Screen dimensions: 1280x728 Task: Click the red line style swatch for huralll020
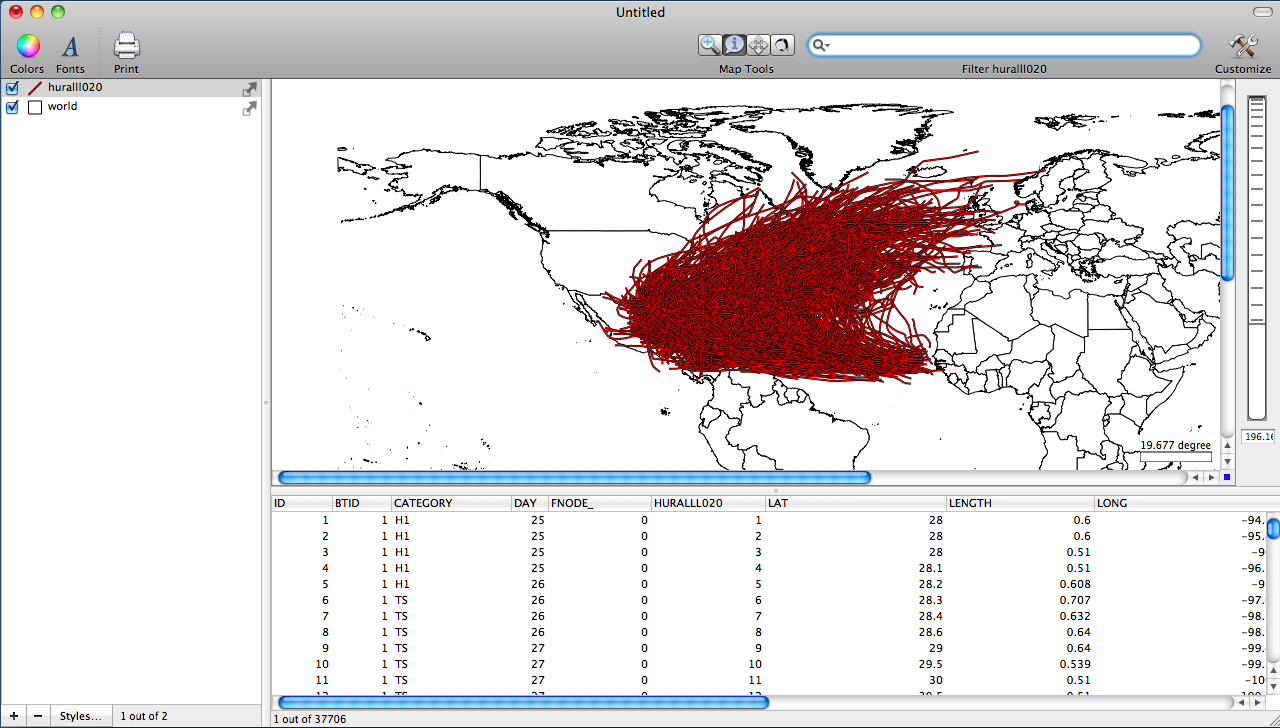tap(35, 87)
